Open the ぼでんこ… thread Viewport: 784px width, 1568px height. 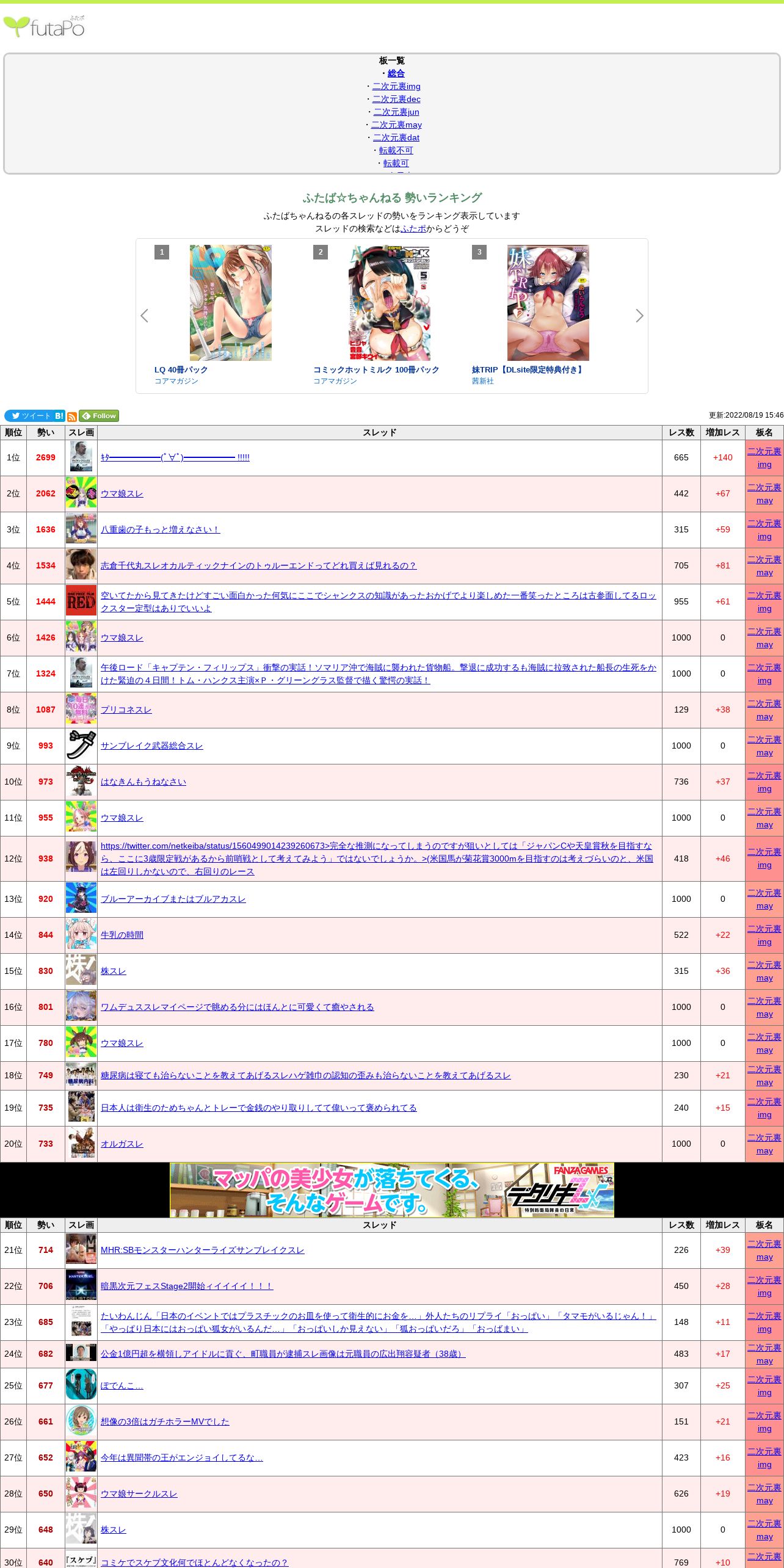122,1385
